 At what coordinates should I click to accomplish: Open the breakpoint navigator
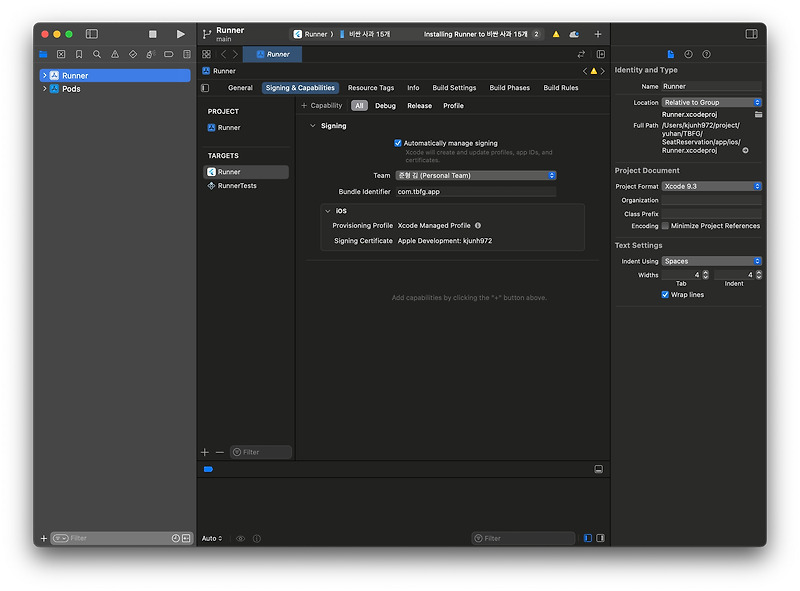[168, 54]
